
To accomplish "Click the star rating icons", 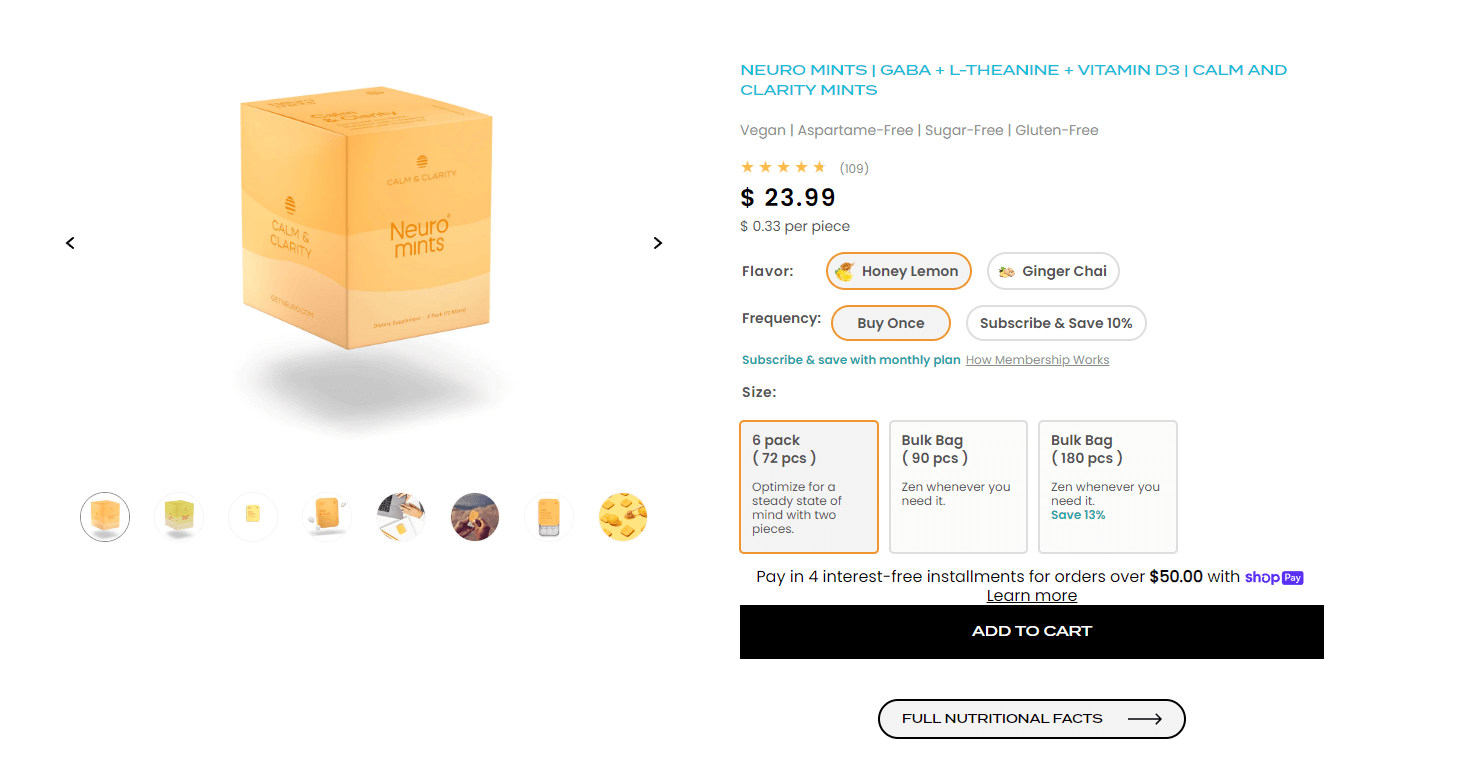I will (783, 167).
